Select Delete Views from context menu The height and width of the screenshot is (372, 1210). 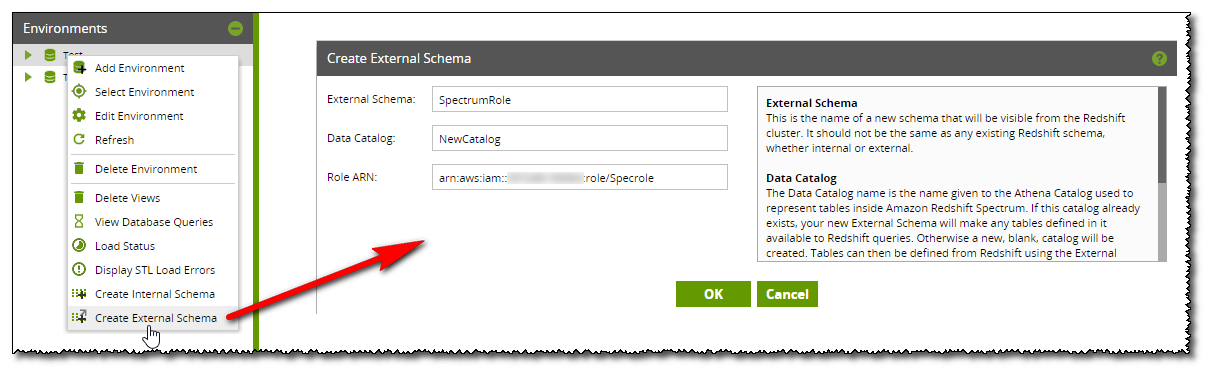tap(153, 198)
